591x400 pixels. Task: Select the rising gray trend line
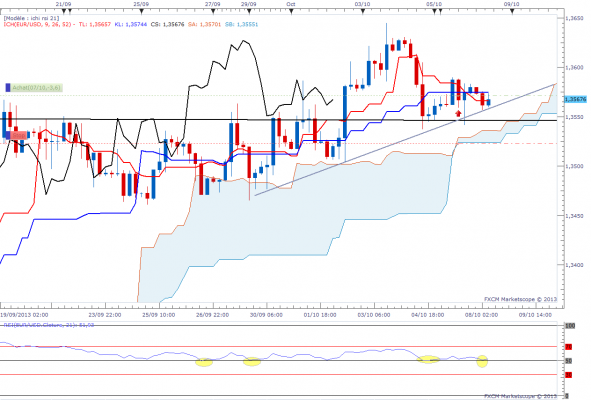click(x=406, y=139)
